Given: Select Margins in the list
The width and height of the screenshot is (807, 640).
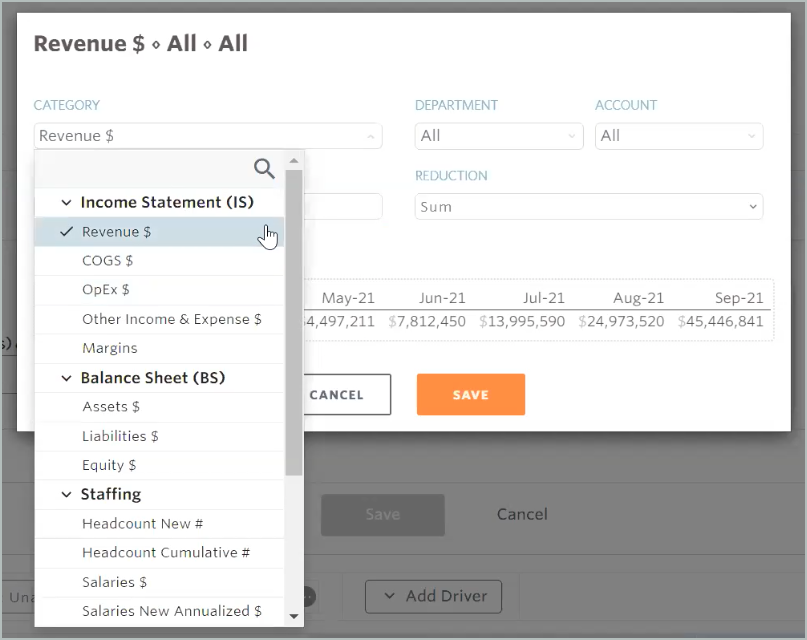Looking at the screenshot, I should coord(110,349).
